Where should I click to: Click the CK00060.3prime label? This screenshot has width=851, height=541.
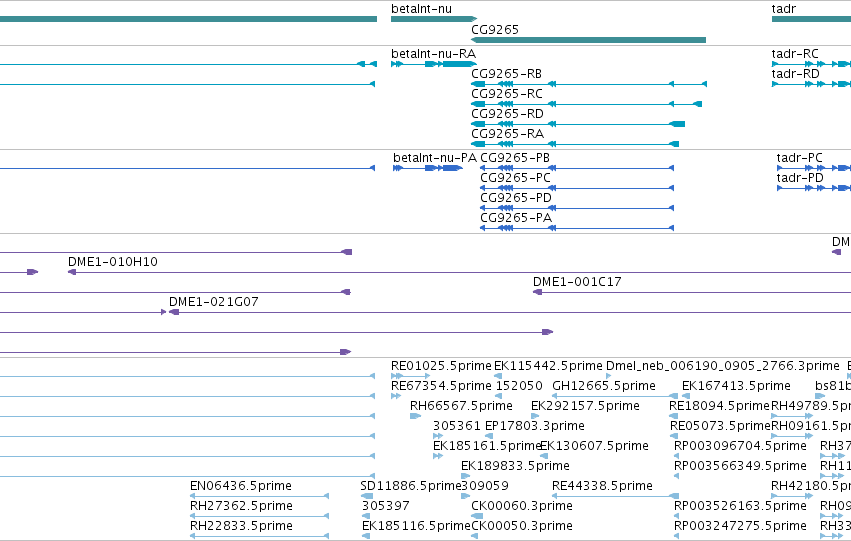click(522, 506)
